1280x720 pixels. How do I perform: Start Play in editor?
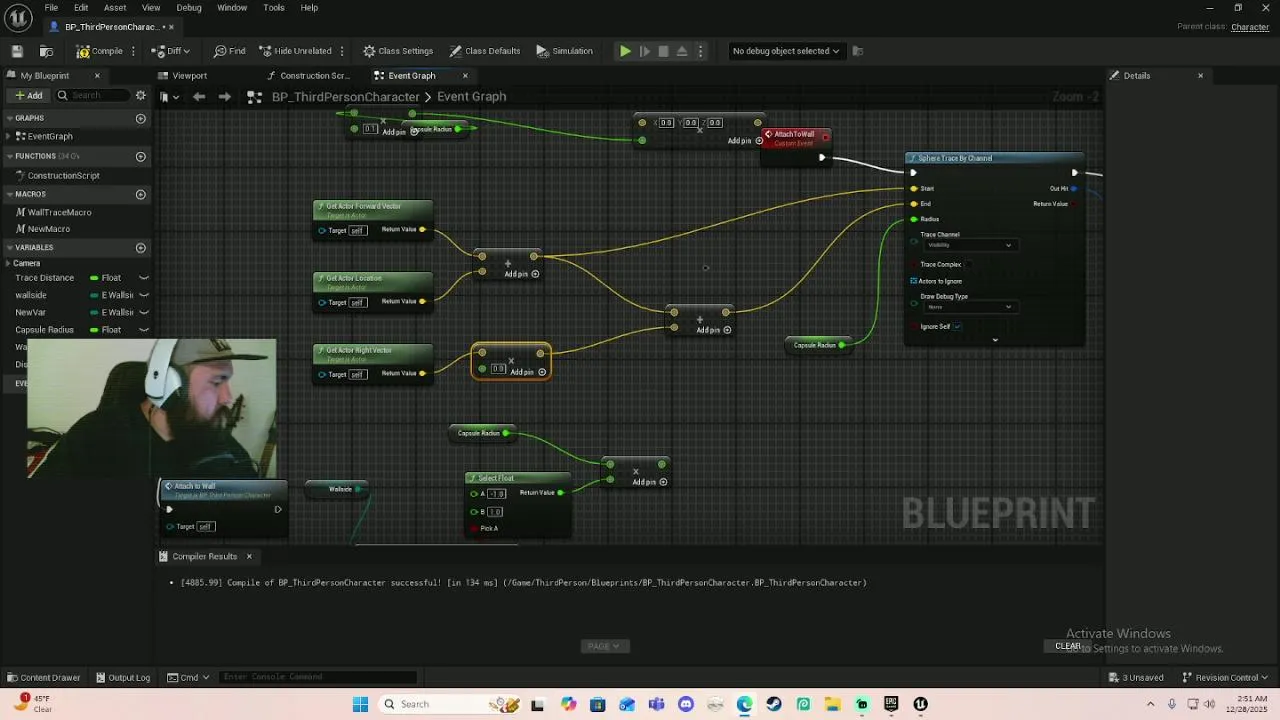pos(625,51)
